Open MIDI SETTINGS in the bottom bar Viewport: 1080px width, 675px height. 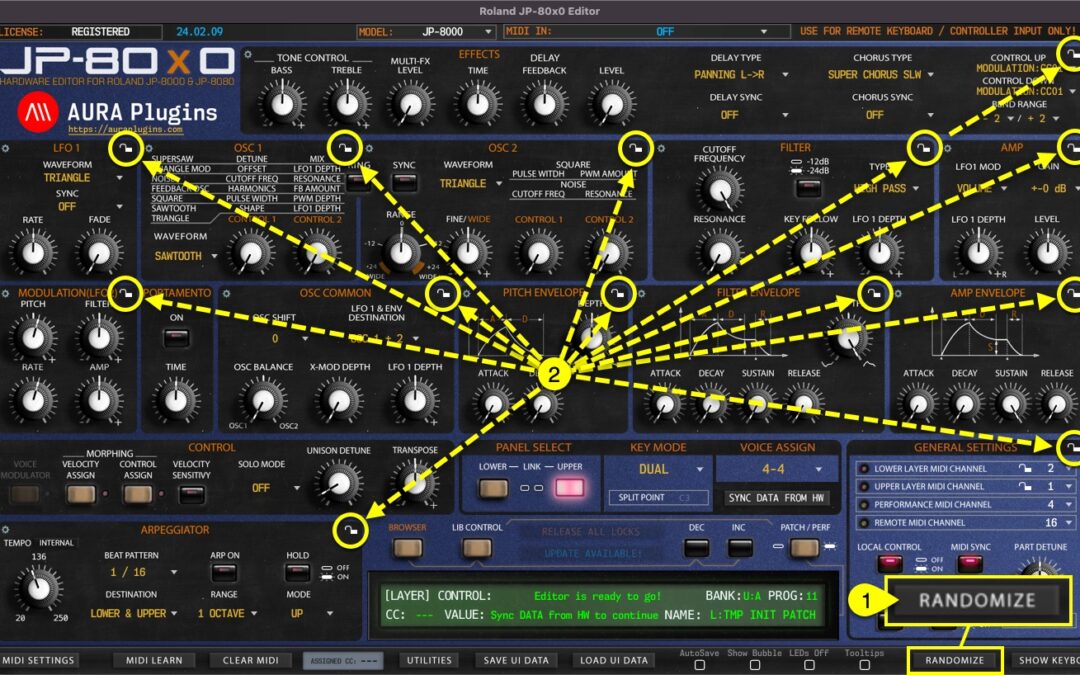(40, 660)
